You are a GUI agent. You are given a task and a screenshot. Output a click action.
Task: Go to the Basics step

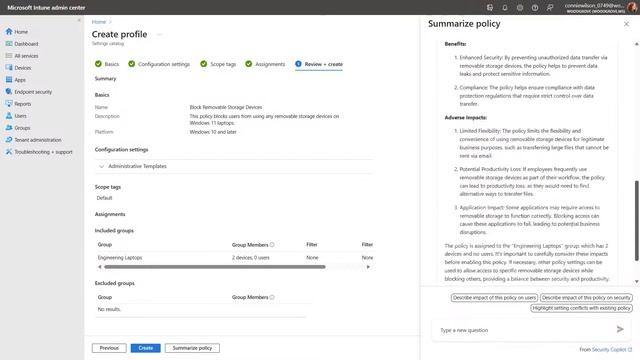tap(107, 64)
